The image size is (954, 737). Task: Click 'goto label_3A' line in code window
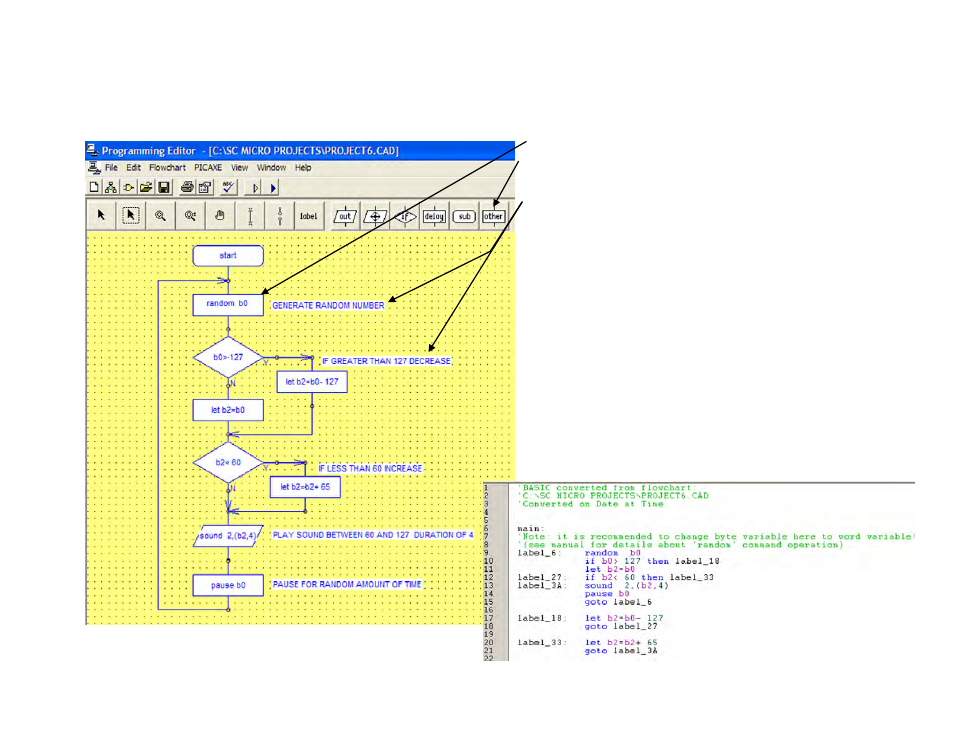click(621, 651)
